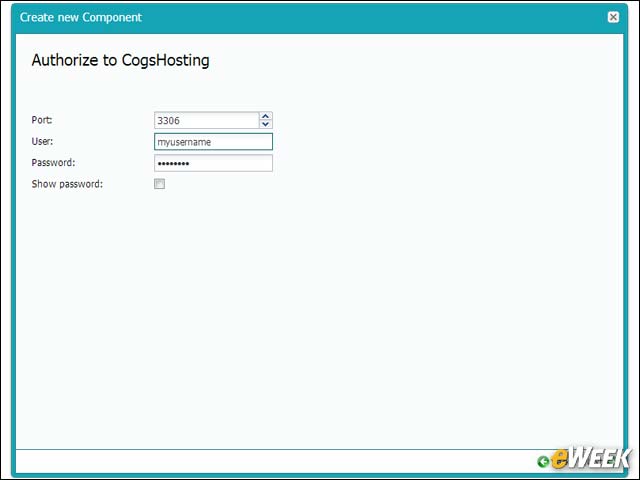Viewport: 640px width, 480px height.
Task: Increase the Port value with up arrow
Action: point(266,116)
